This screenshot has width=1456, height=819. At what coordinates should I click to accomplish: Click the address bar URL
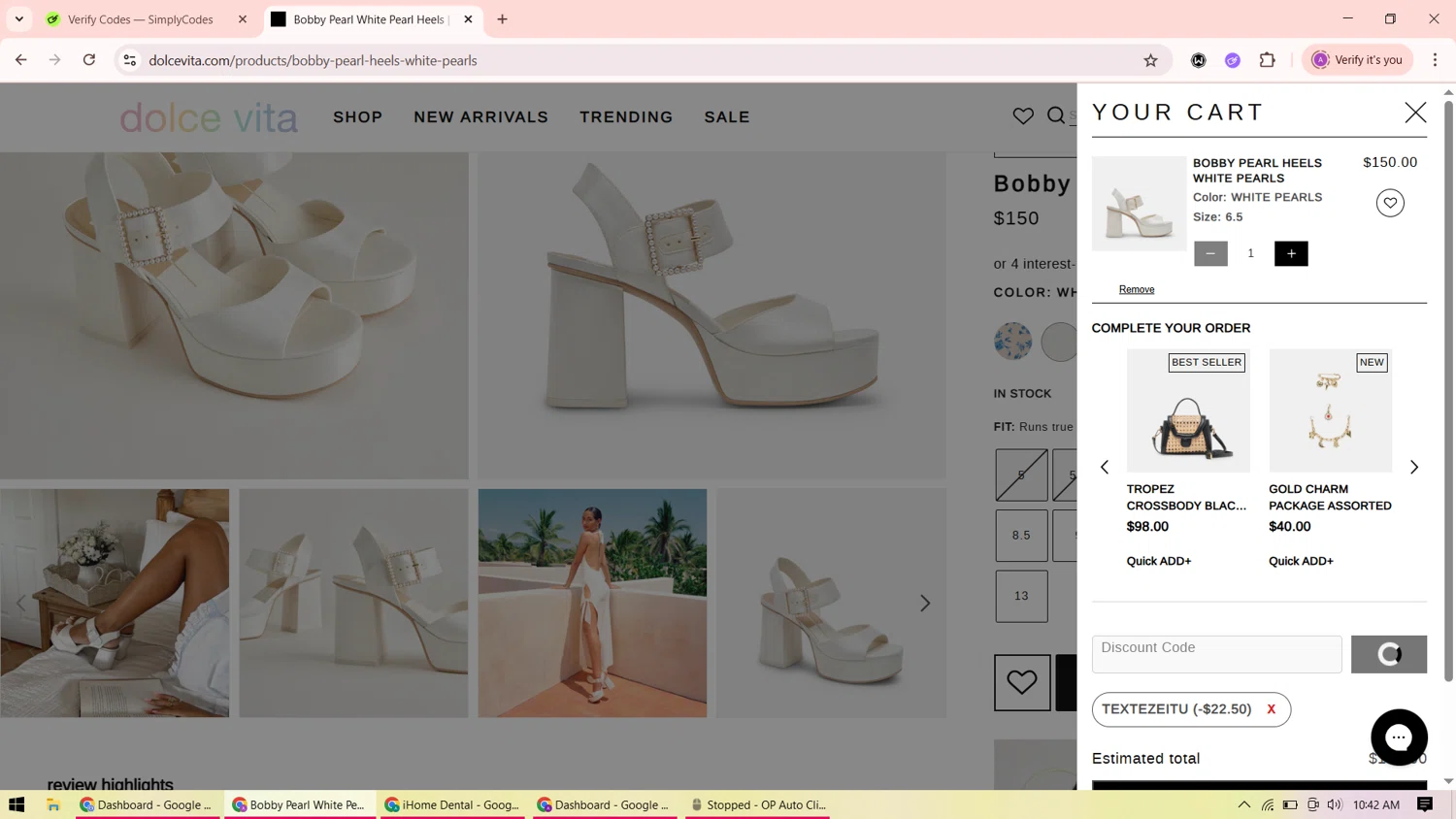(x=313, y=60)
